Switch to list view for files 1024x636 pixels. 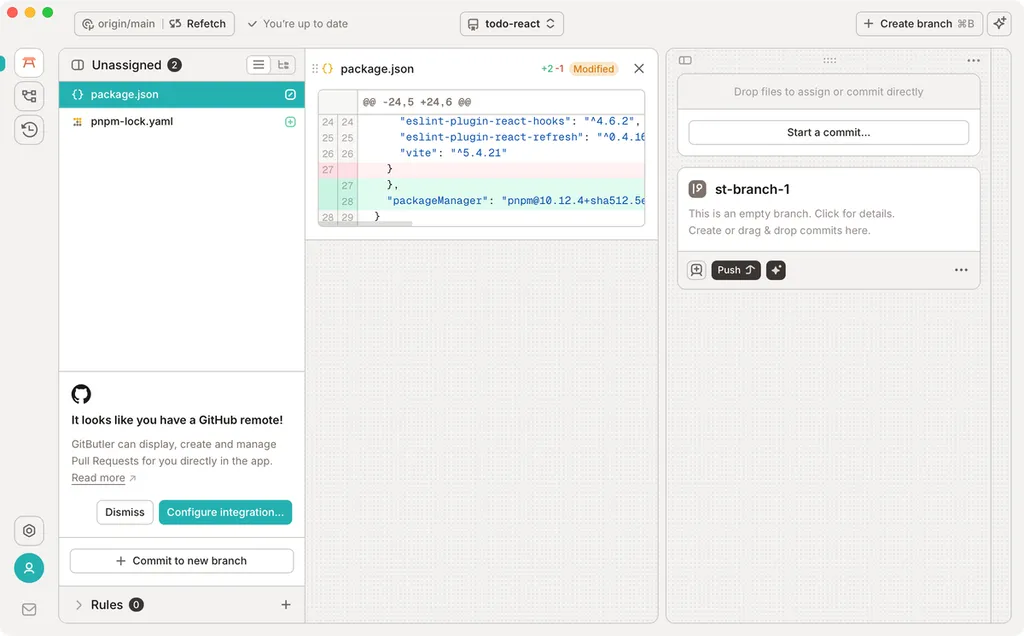pyautogui.click(x=259, y=65)
